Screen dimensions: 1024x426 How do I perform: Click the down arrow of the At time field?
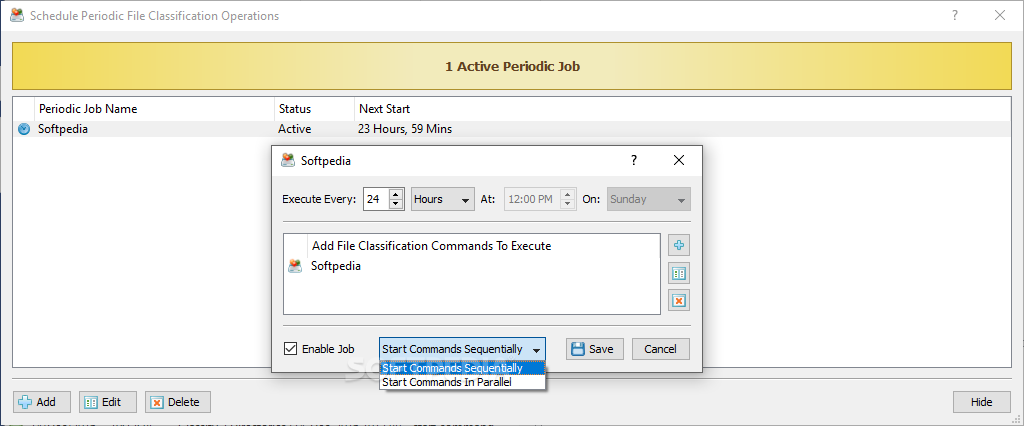(568, 205)
